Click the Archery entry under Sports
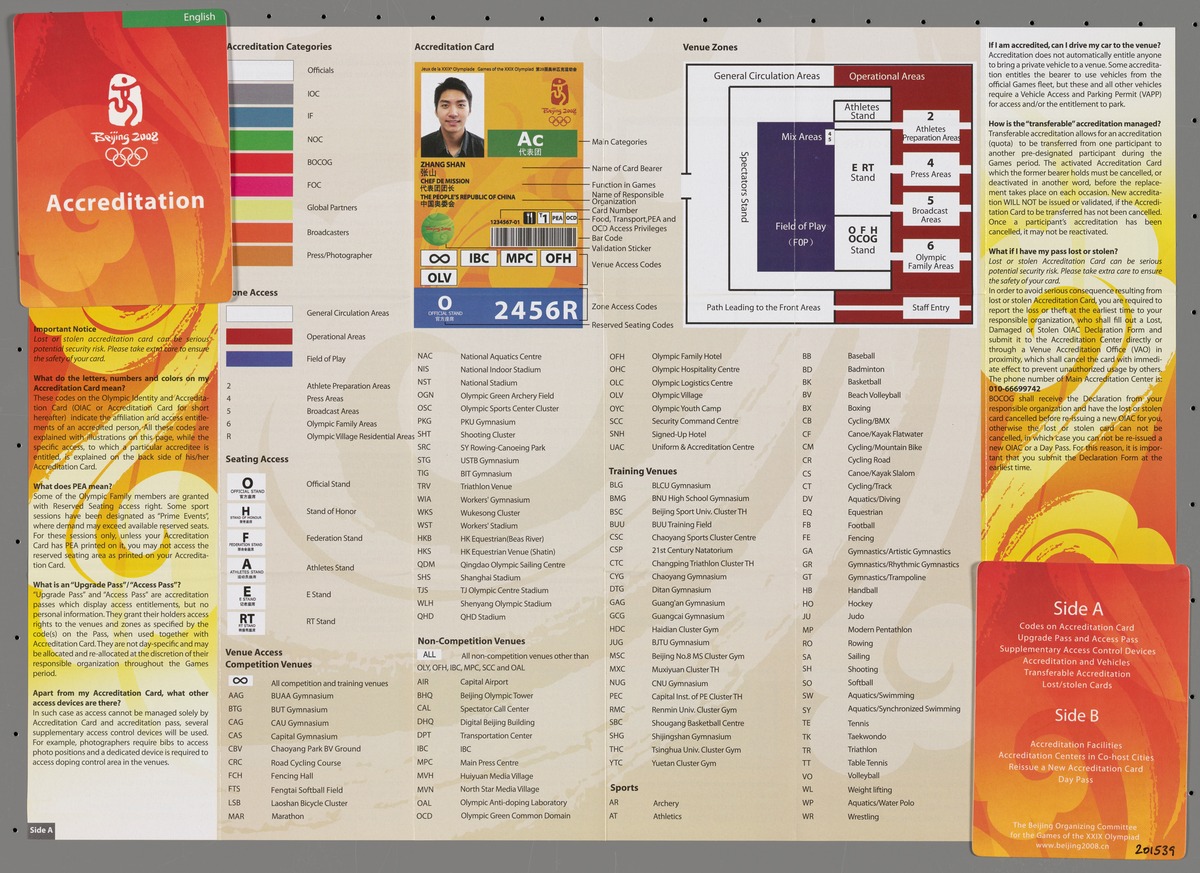Image resolution: width=1200 pixels, height=873 pixels. tap(644, 803)
